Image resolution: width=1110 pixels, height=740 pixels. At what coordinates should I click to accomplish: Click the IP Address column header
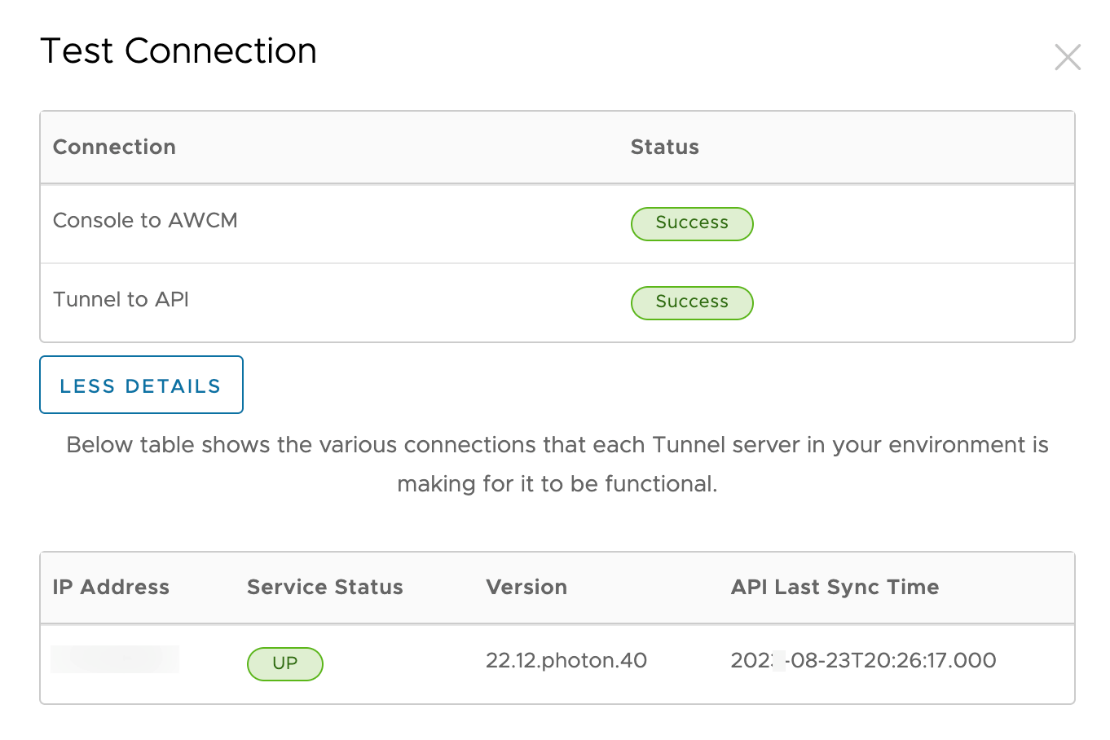click(111, 588)
